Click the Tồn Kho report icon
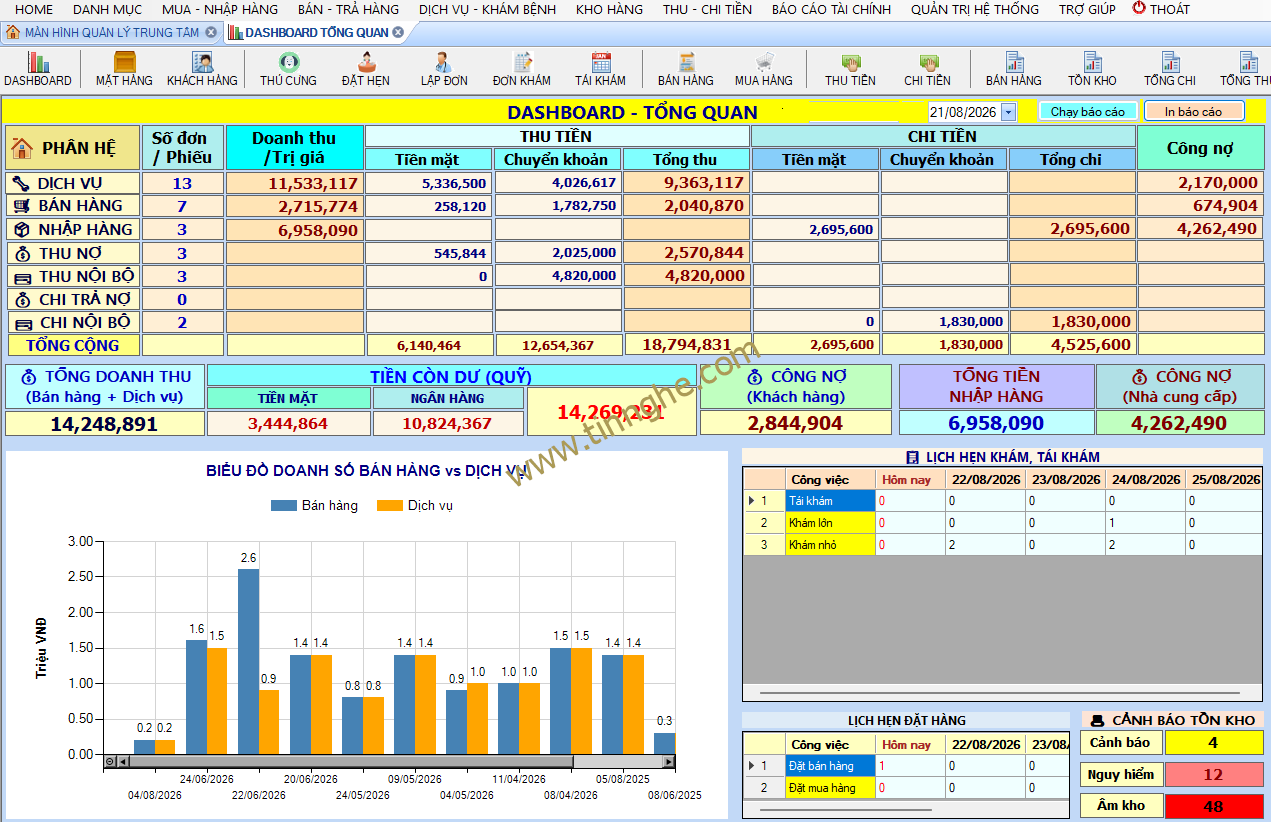 [x=1092, y=69]
